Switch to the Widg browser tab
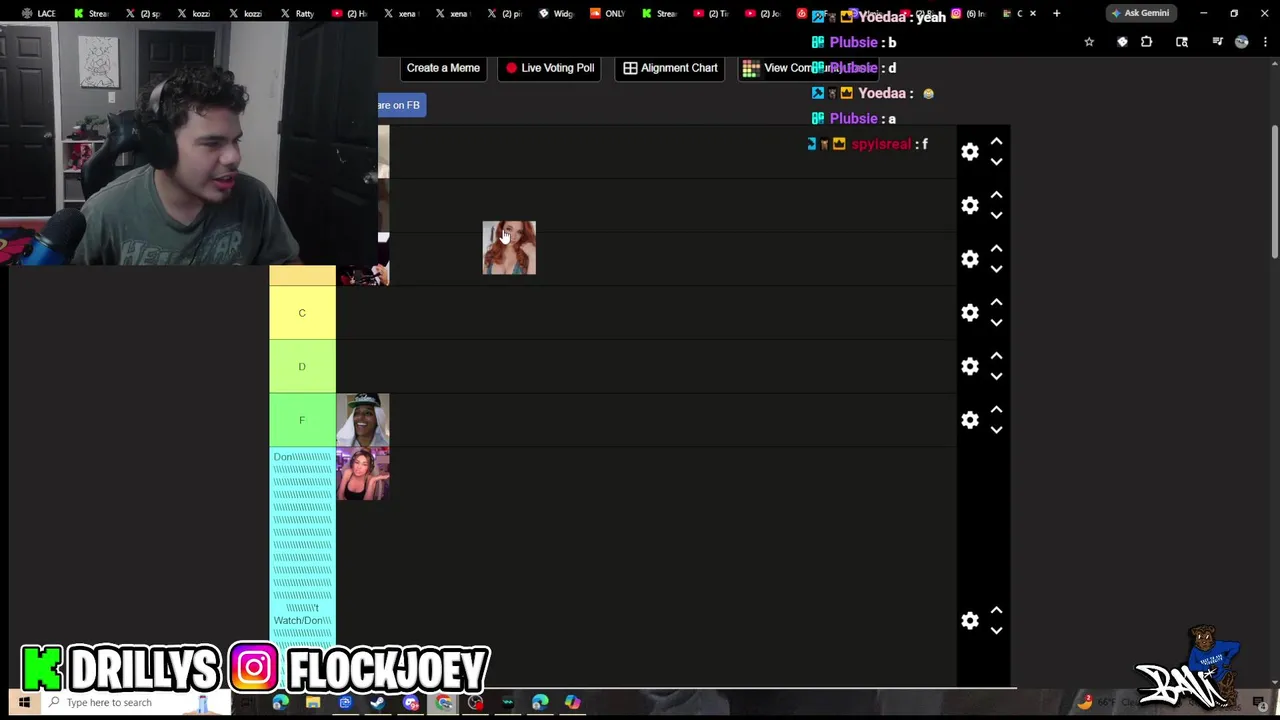This screenshot has height=720, width=1280. tap(557, 14)
